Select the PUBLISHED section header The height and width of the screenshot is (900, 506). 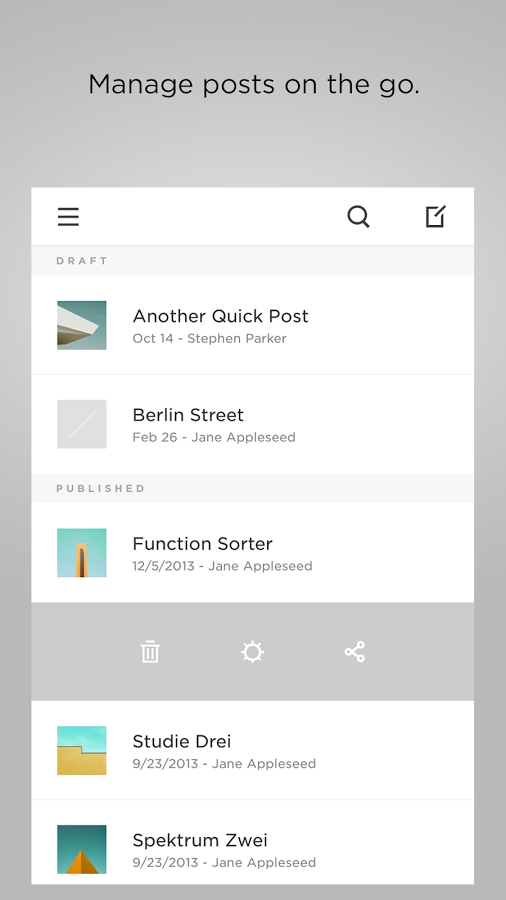pyautogui.click(x=252, y=488)
